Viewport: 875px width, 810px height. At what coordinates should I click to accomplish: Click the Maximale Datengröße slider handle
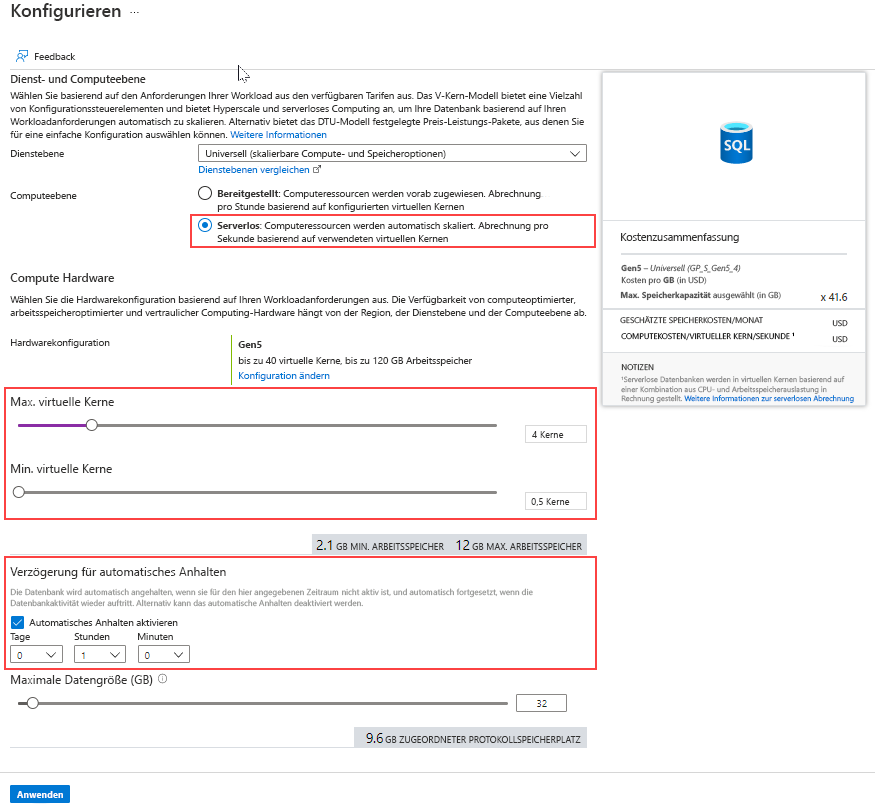(x=33, y=703)
